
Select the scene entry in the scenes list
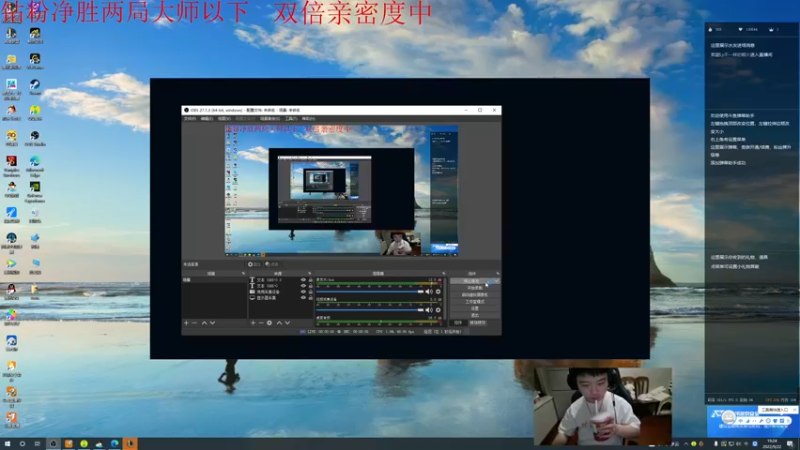coord(214,280)
